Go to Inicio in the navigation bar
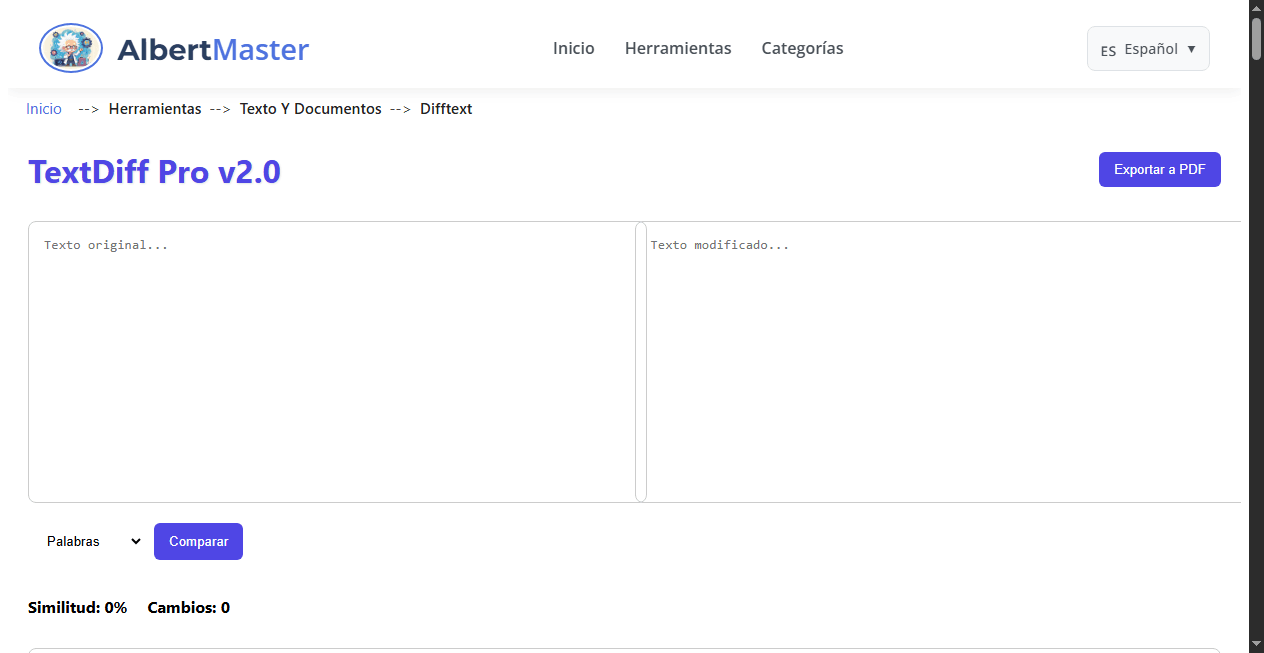The image size is (1264, 653). click(573, 48)
